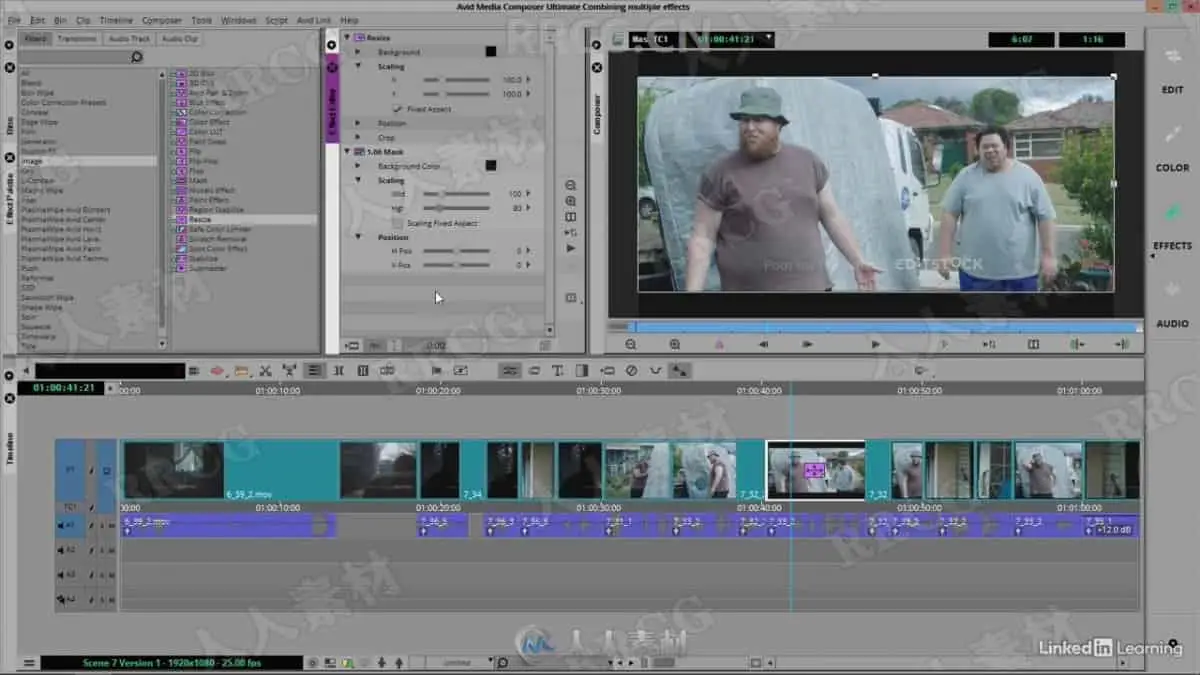1200x675 pixels.
Task: Collapse the Resize effect parameters
Action: click(x=347, y=38)
